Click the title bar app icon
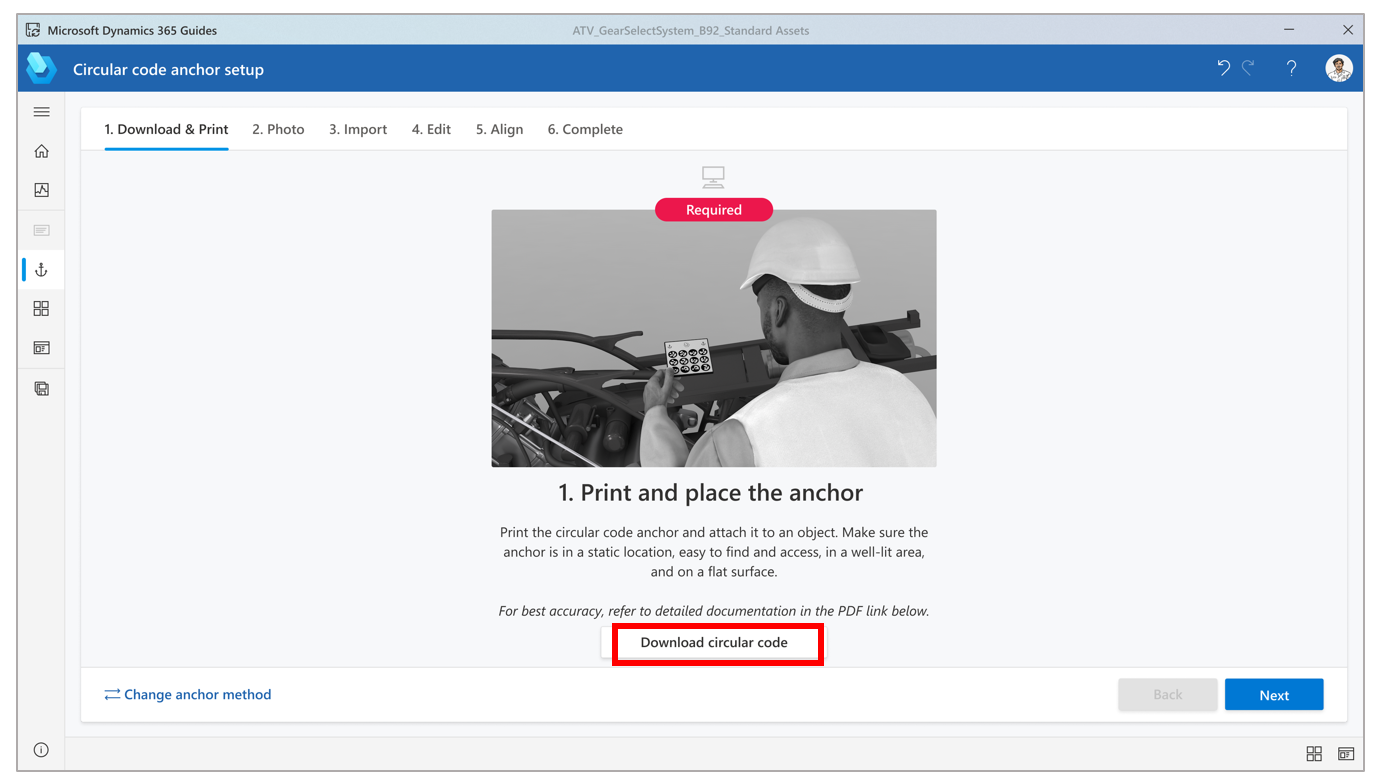The image size is (1375, 784). (x=33, y=30)
